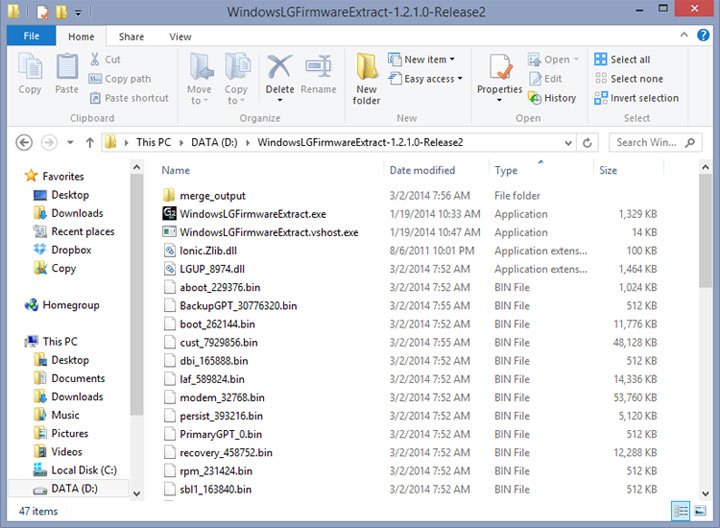720x528 pixels.
Task: Refresh the current folder
Action: tap(587, 143)
